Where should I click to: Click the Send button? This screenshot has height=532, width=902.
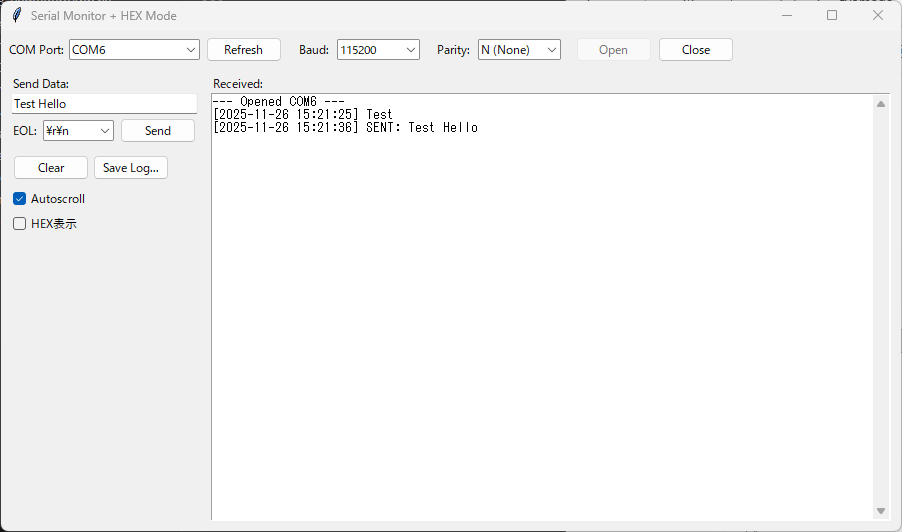pos(157,131)
